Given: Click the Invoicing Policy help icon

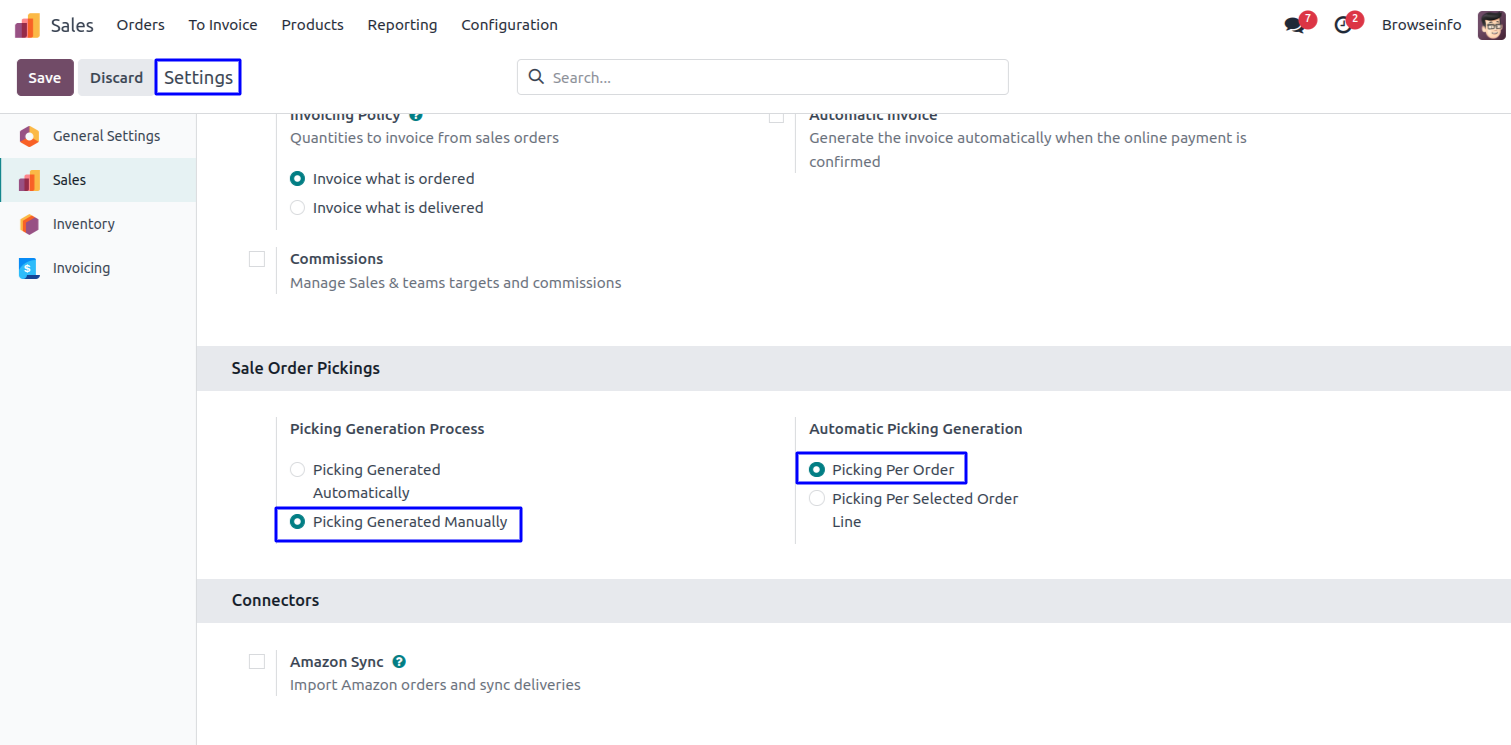Looking at the screenshot, I should (416, 116).
